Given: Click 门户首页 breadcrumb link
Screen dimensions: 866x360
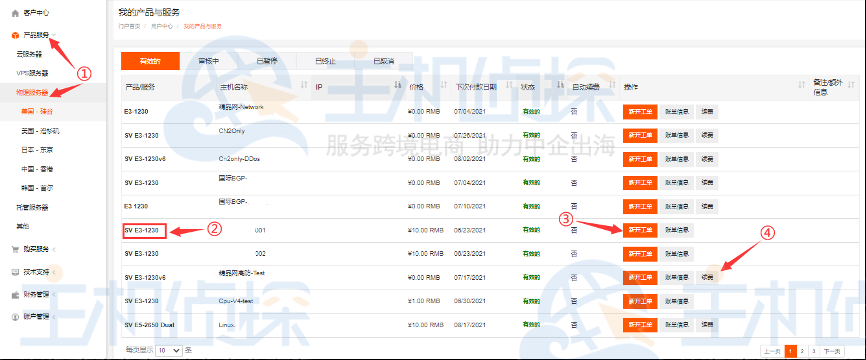Looking at the screenshot, I should click(129, 26).
